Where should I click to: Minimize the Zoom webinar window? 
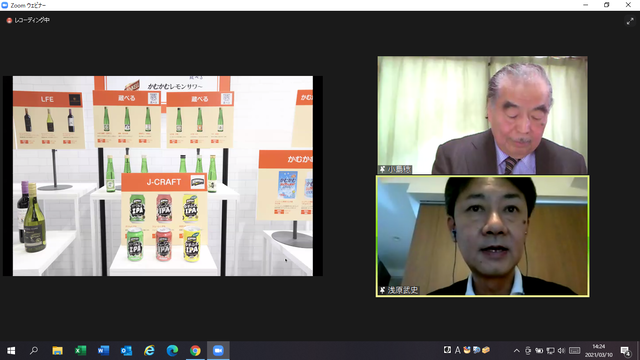tap(586, 5)
